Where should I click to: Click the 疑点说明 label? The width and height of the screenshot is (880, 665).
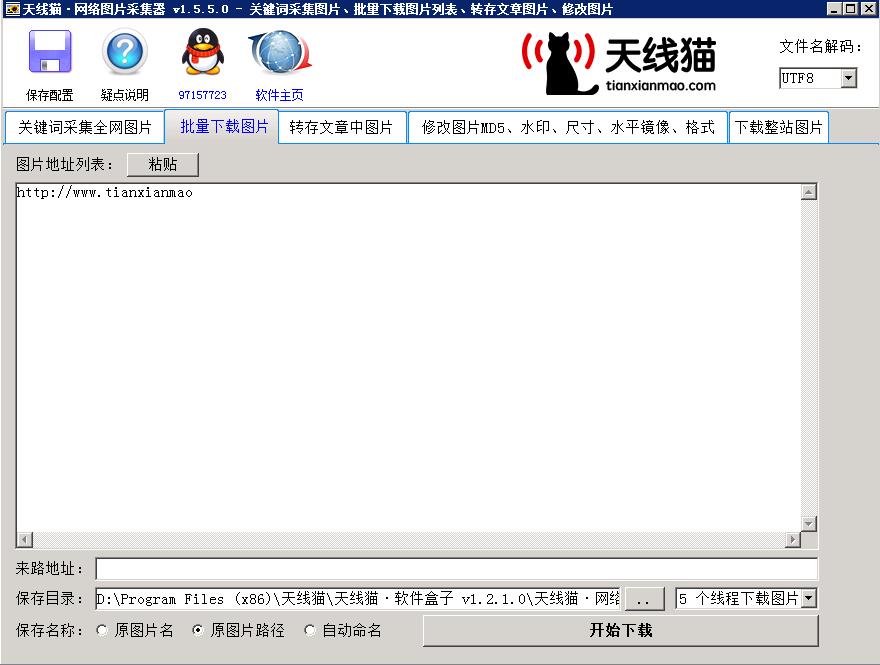(125, 95)
